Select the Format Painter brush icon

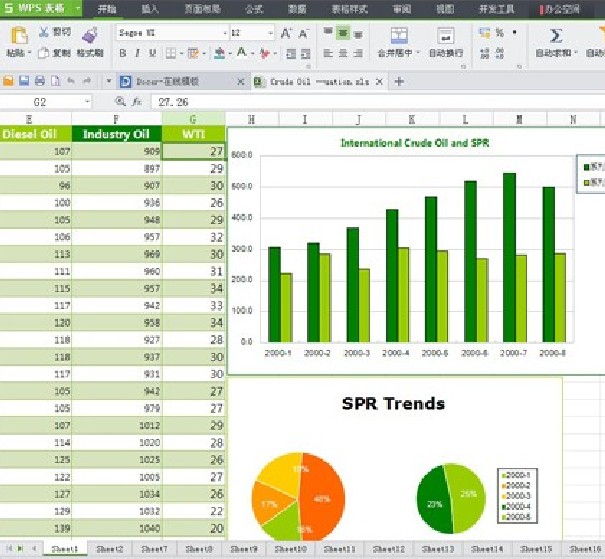click(90, 35)
